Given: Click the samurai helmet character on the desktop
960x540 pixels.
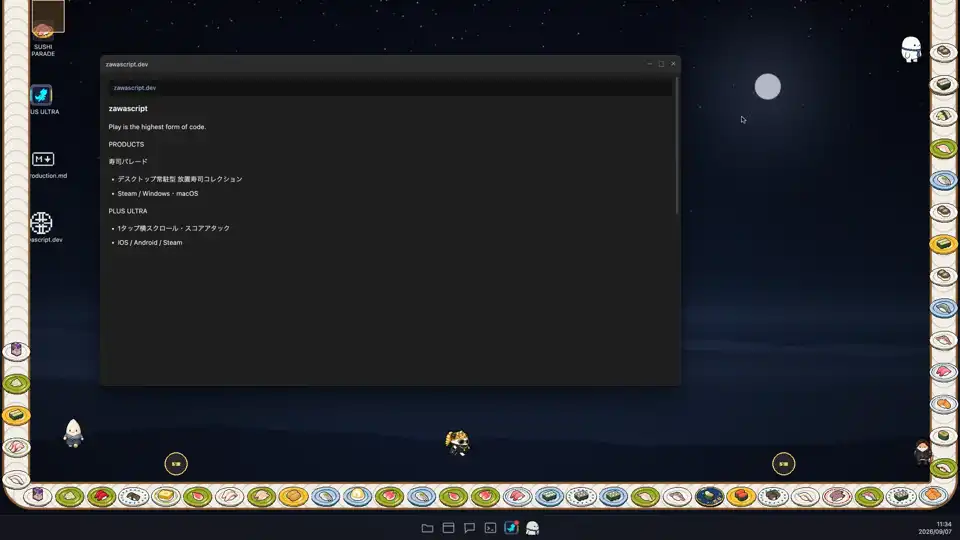Looking at the screenshot, I should tap(457, 443).
